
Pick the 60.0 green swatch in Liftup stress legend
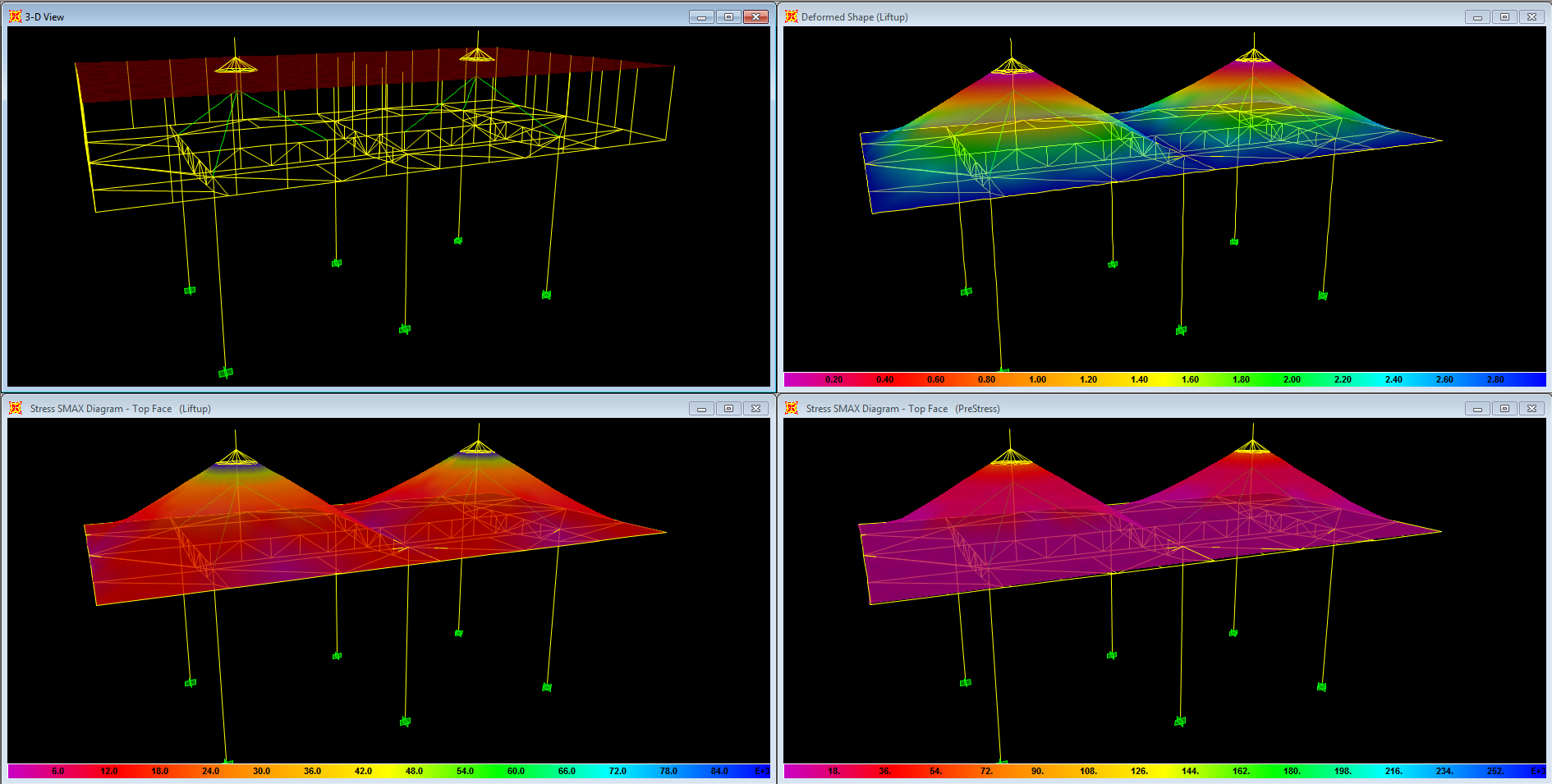(516, 771)
